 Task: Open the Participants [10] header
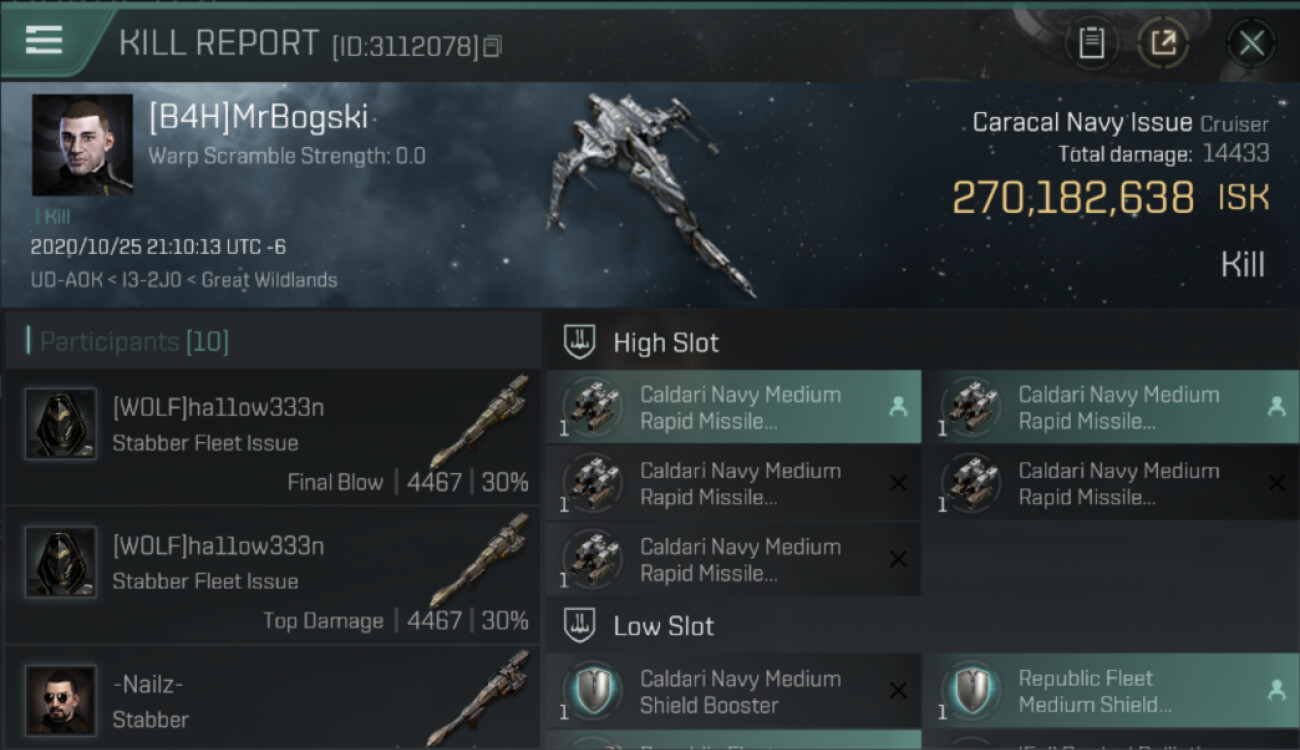click(x=135, y=342)
